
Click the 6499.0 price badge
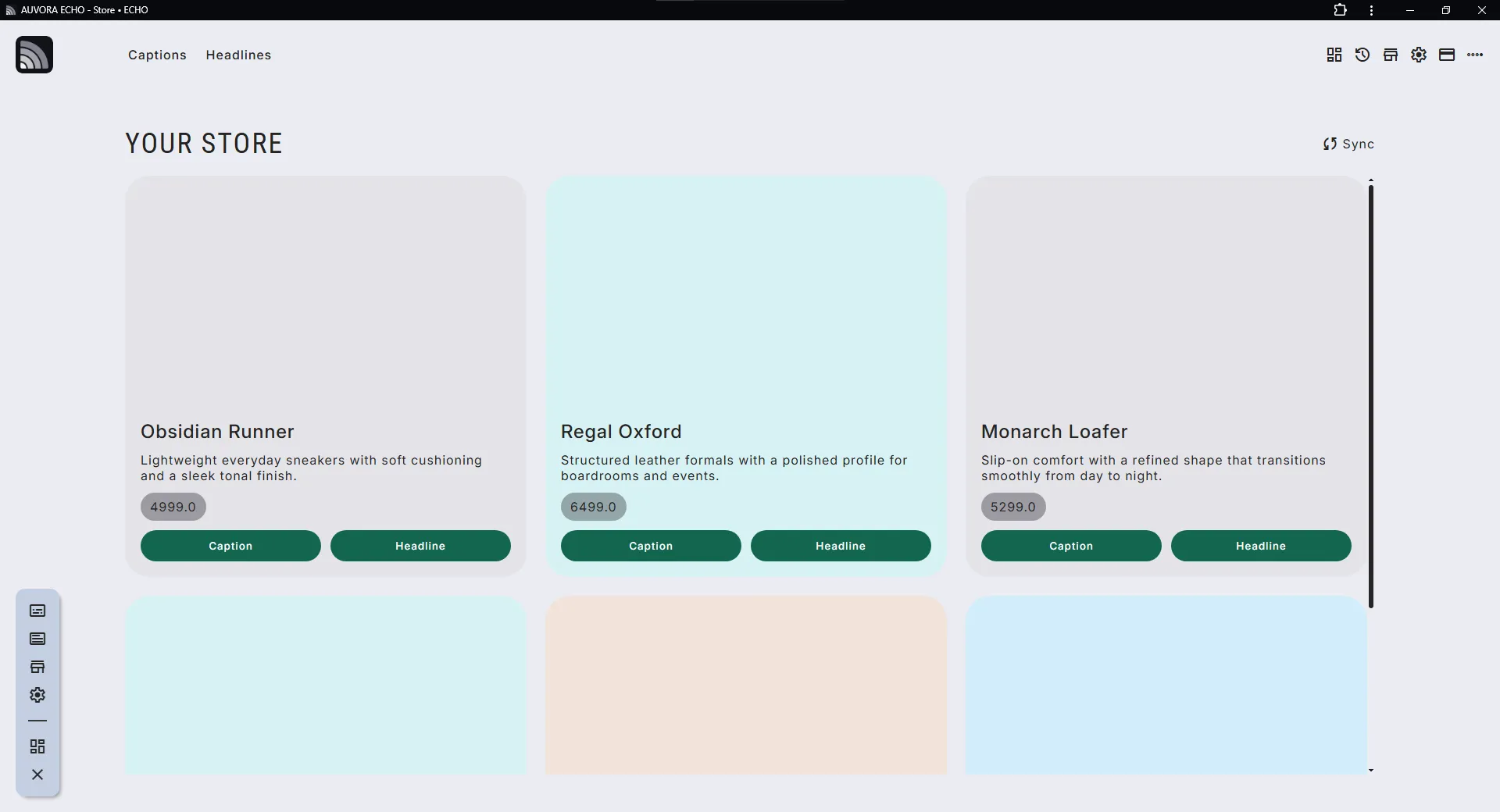pos(594,507)
